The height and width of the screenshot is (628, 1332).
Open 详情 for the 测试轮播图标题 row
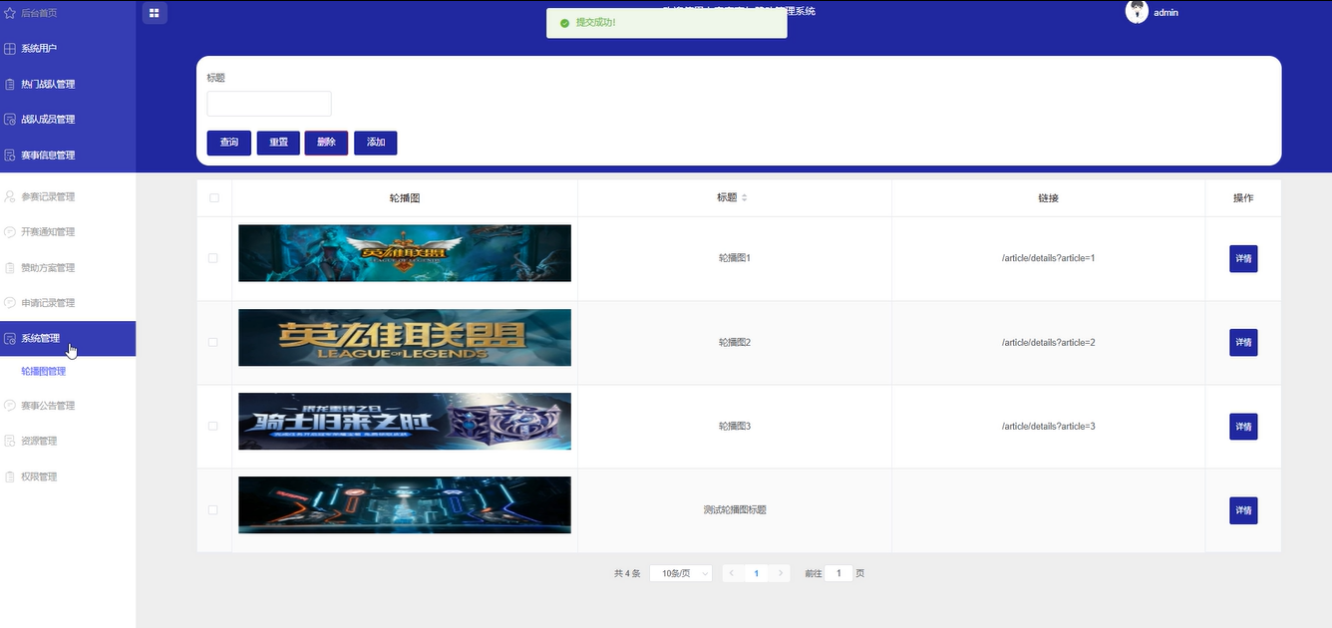[1243, 510]
